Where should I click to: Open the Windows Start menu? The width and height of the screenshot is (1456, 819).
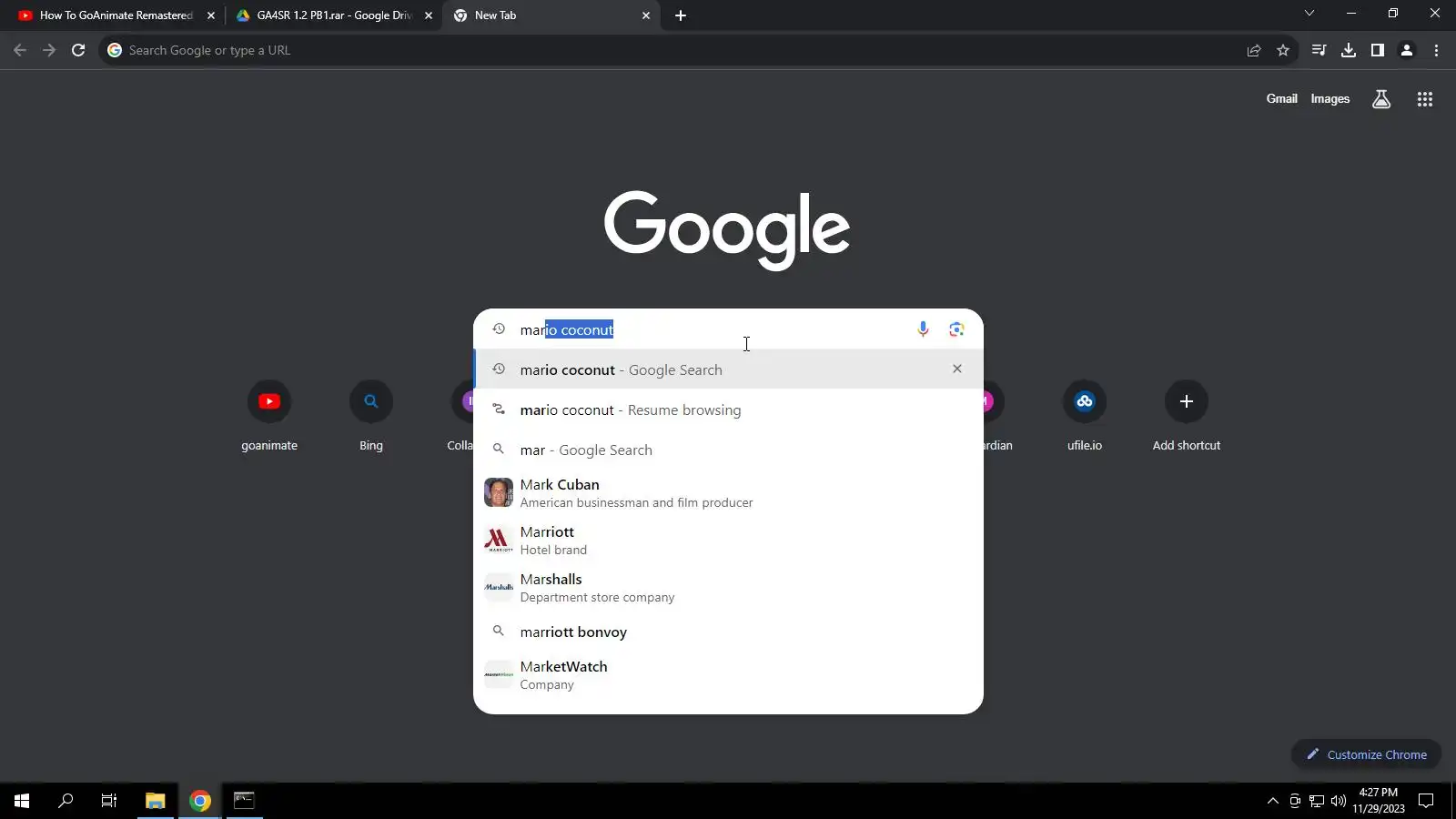(x=22, y=801)
